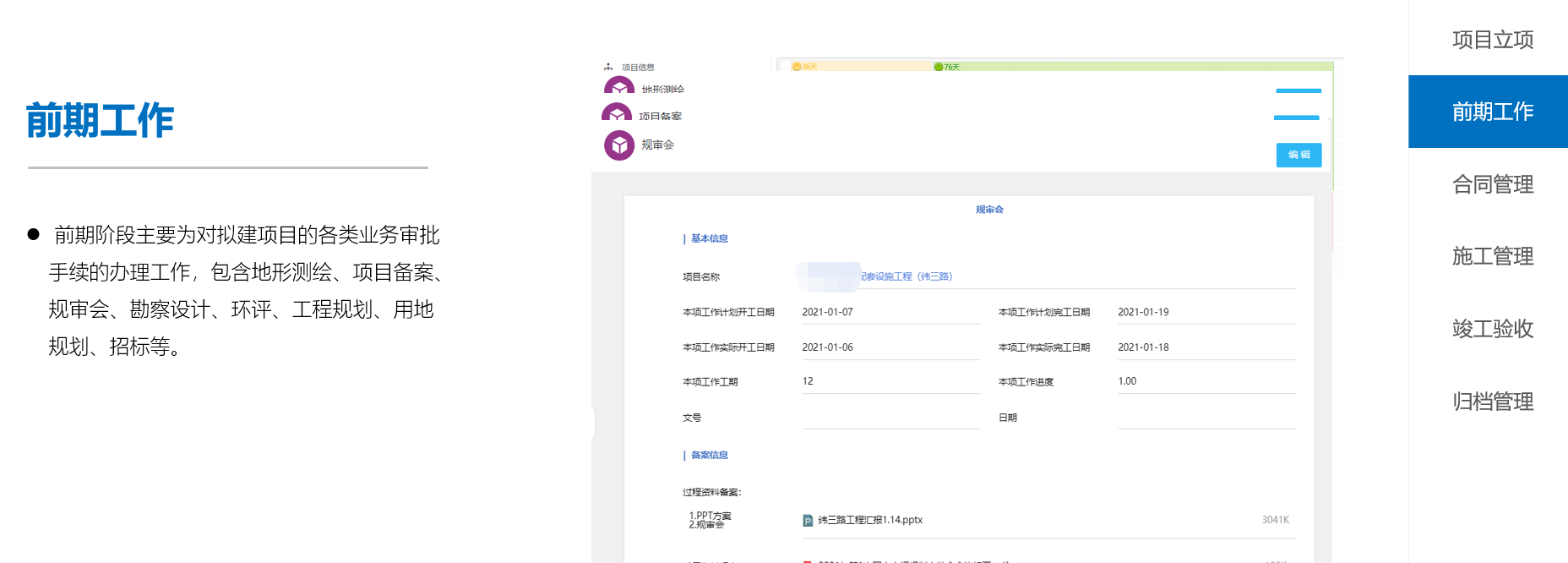
Task: Click the PowerPoint icon of 纬三路工程汇报1.14.pptx
Action: tap(808, 521)
